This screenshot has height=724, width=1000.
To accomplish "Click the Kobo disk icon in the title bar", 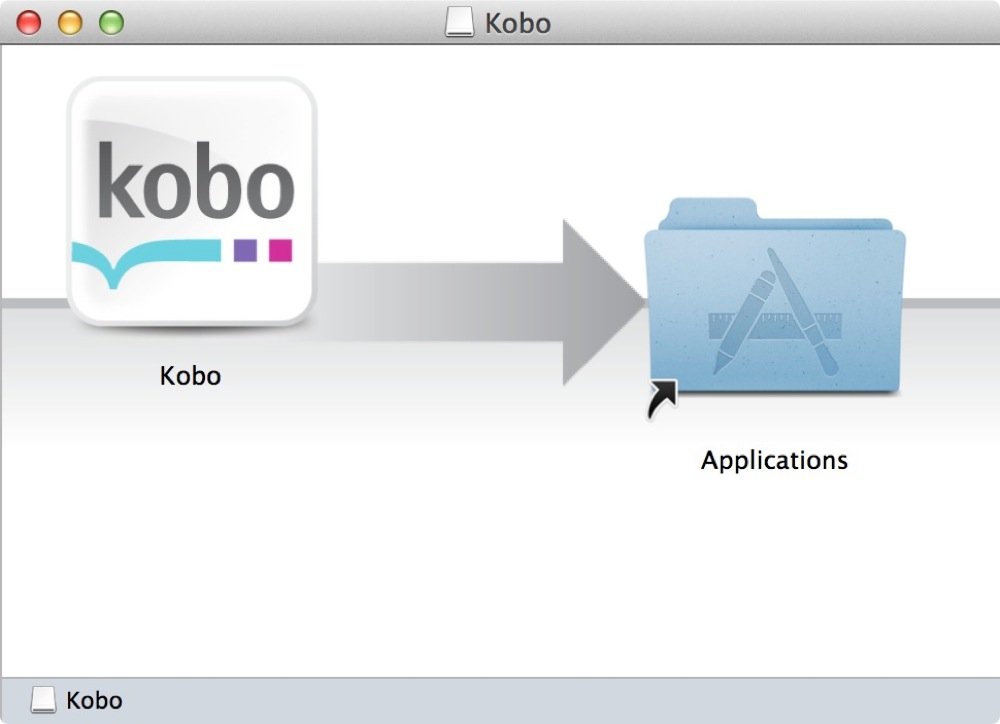I will pos(459,22).
